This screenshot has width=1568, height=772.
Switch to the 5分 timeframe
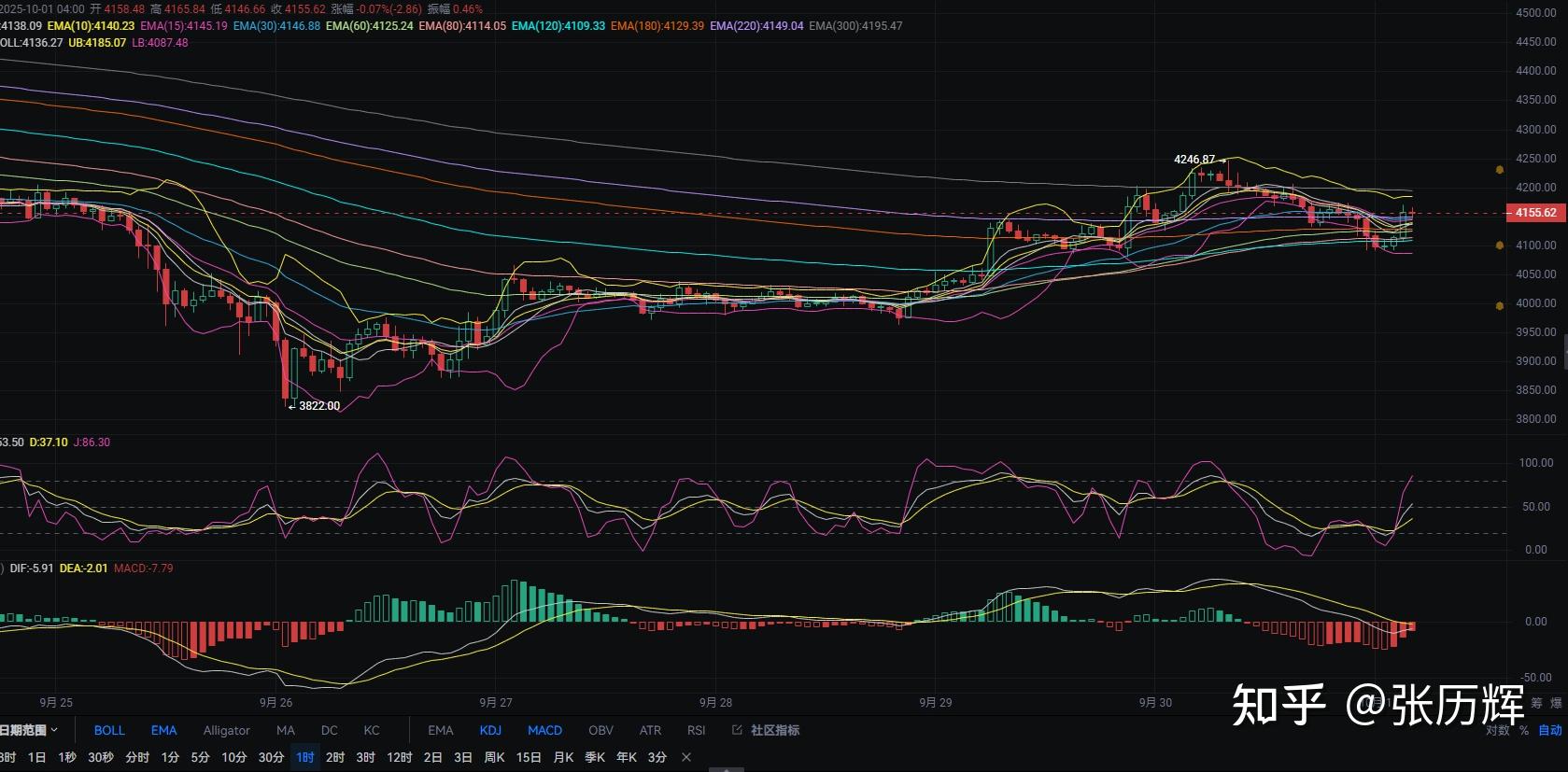pos(200,757)
